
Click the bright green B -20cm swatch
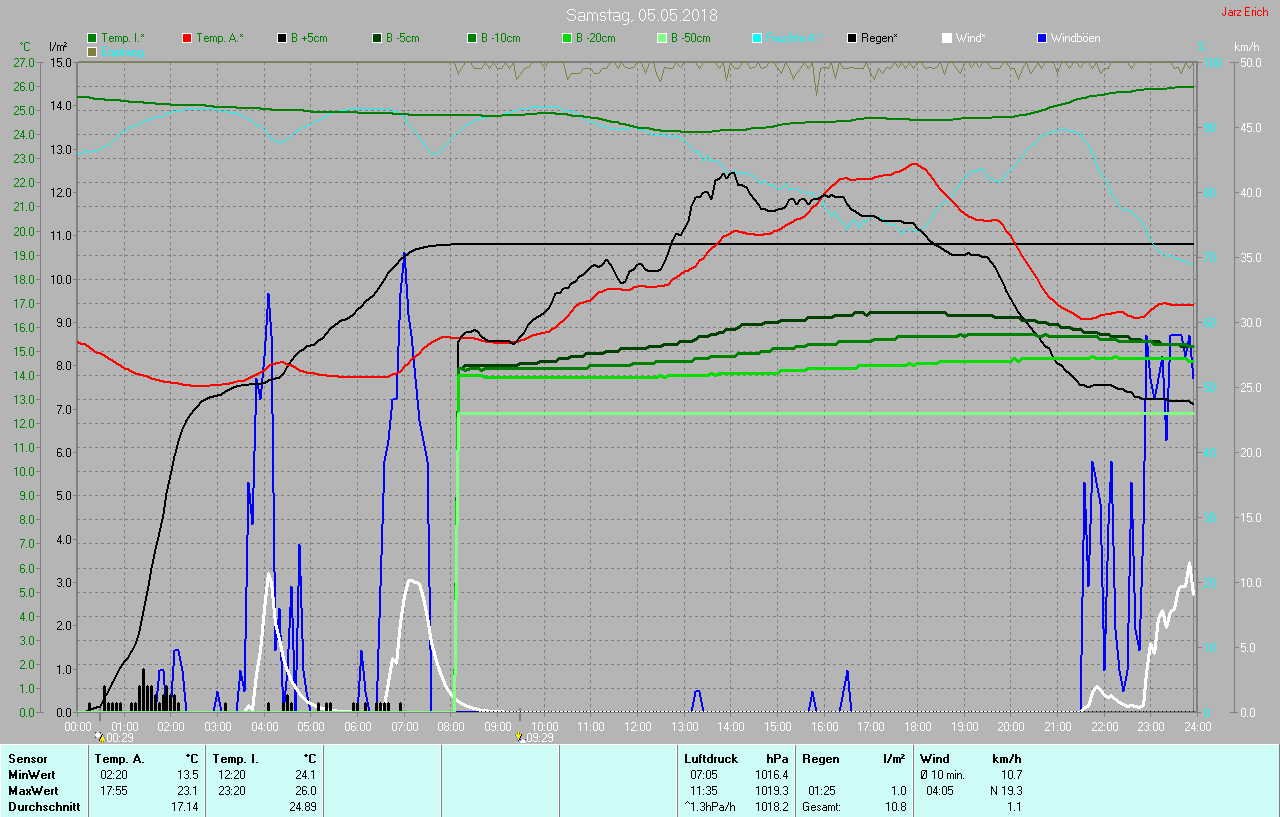pos(567,38)
